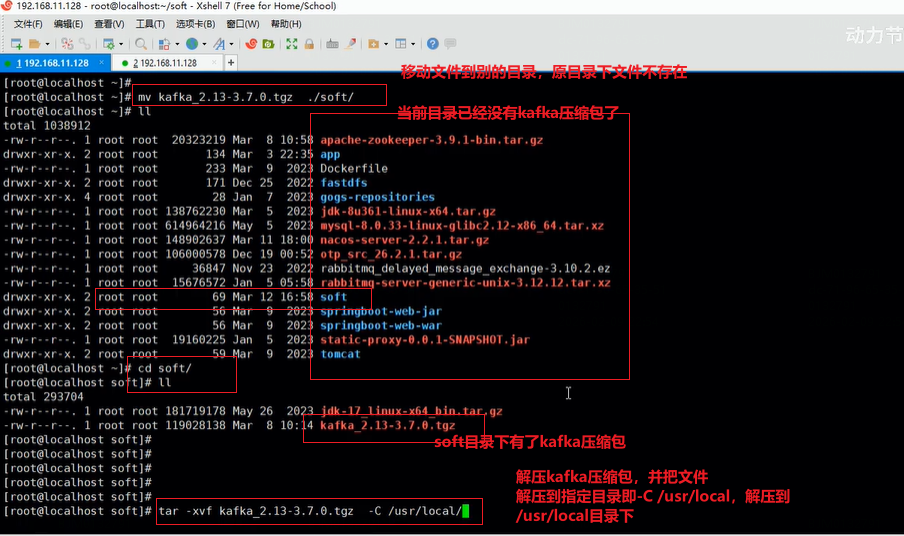The width and height of the screenshot is (904, 536).
Task: Open the 帮助(H) menu
Action: [286, 24]
